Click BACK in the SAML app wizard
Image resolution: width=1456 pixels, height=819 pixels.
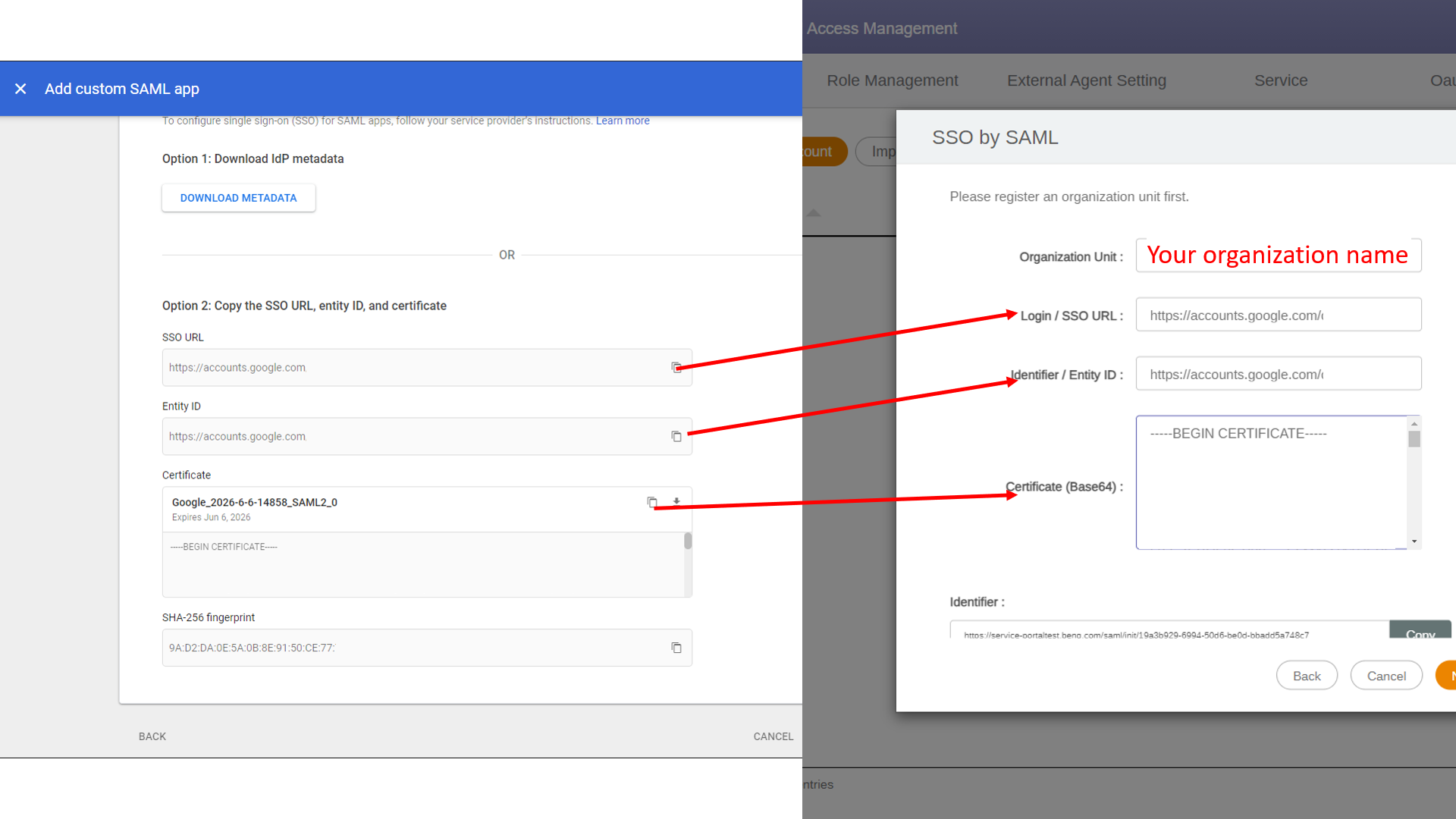(x=152, y=736)
